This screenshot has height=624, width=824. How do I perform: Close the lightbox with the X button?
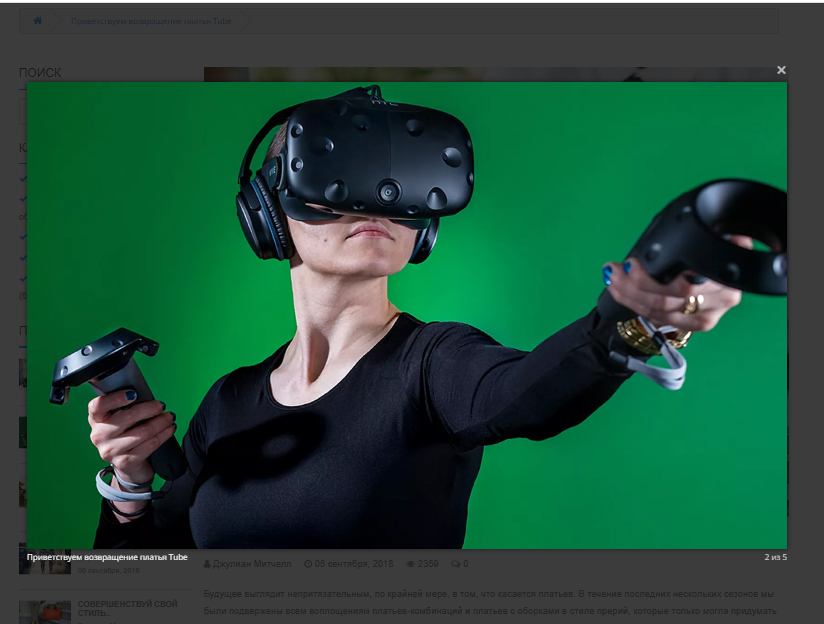781,70
